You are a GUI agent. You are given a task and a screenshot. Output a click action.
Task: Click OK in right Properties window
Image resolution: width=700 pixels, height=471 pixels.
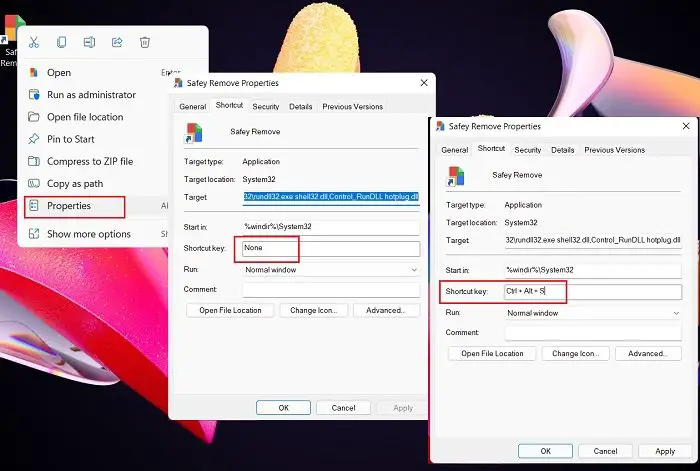546,451
